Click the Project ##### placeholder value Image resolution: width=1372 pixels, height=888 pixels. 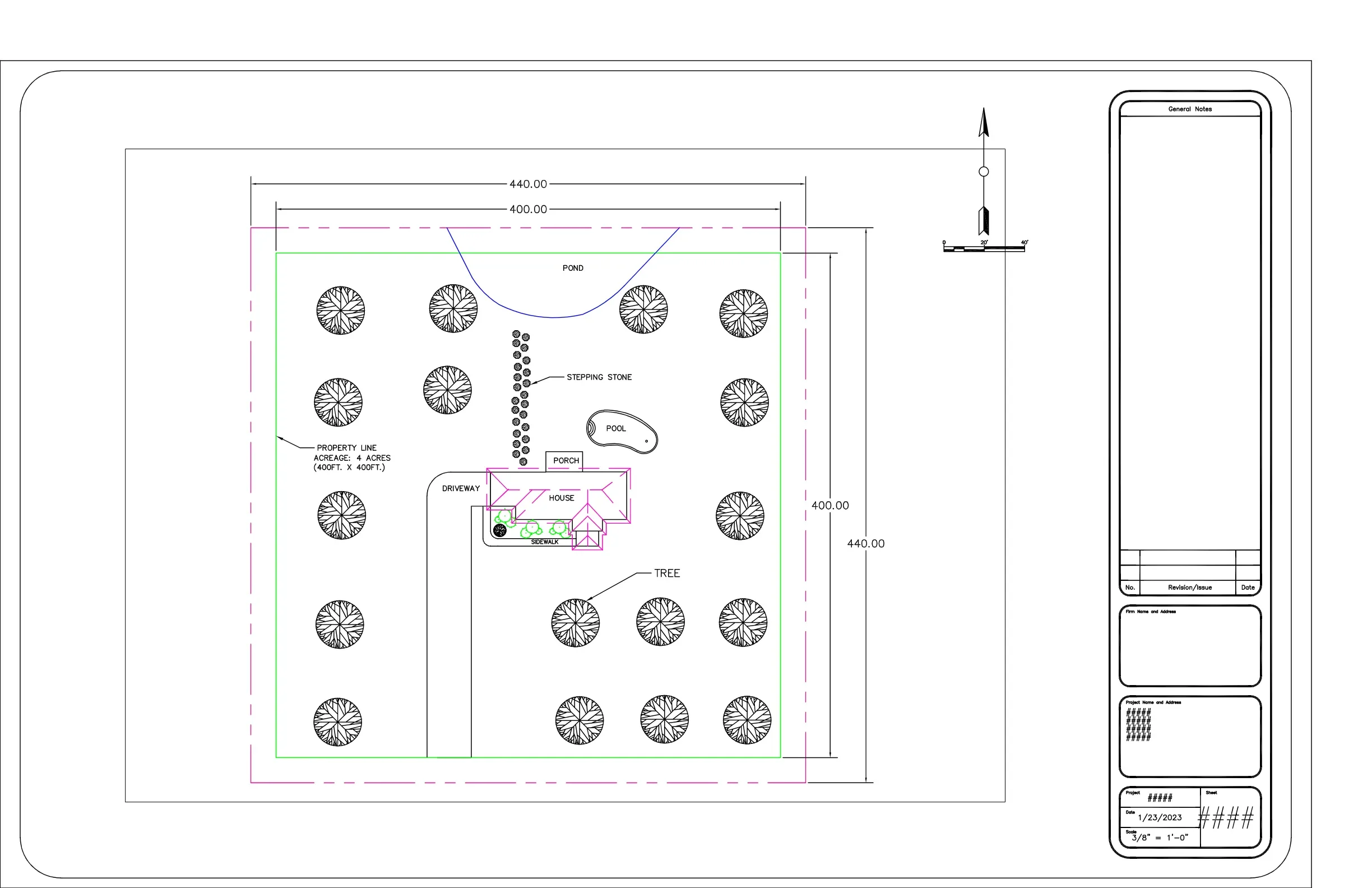pyautogui.click(x=1160, y=798)
